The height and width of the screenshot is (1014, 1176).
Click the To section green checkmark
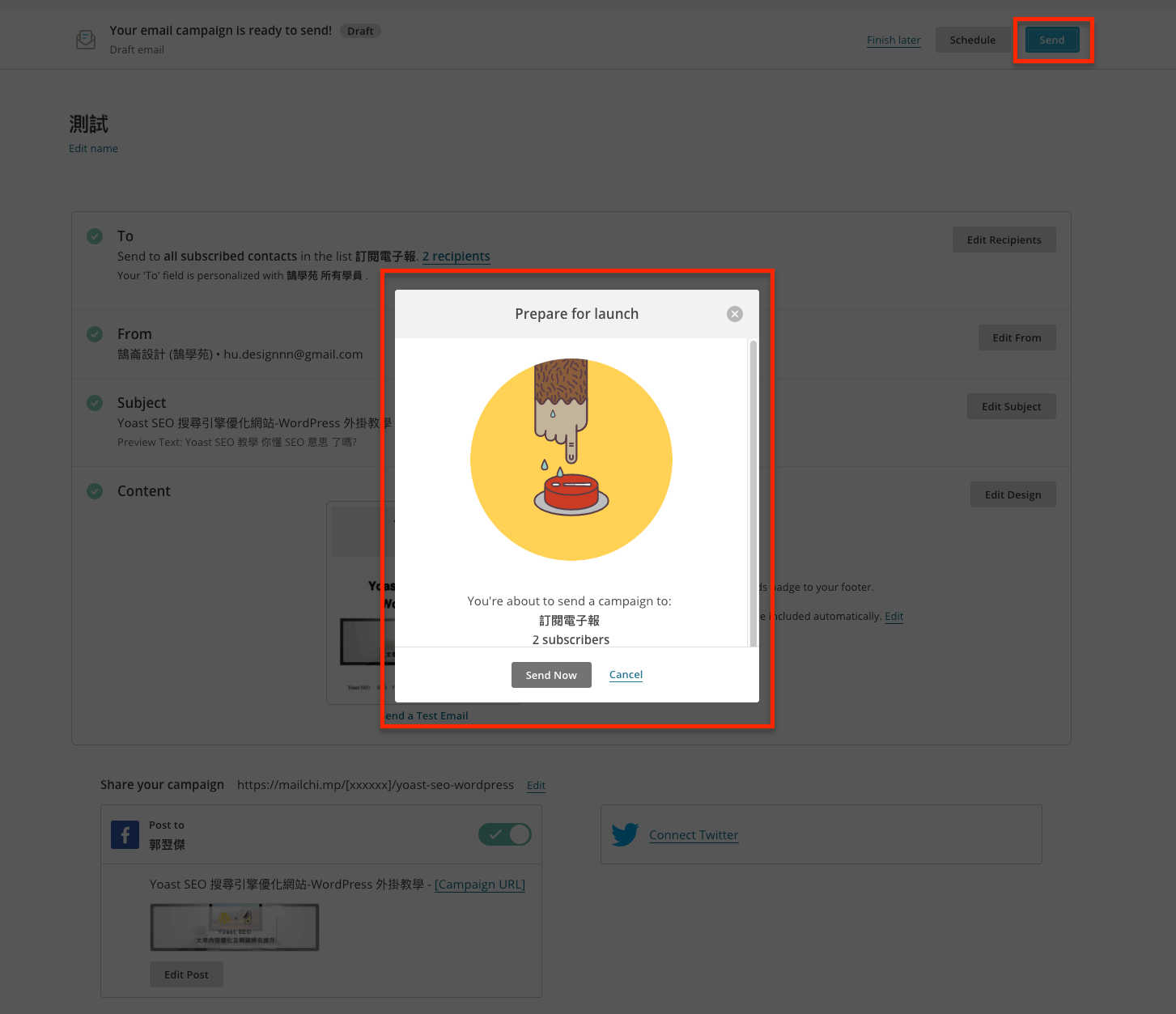95,236
